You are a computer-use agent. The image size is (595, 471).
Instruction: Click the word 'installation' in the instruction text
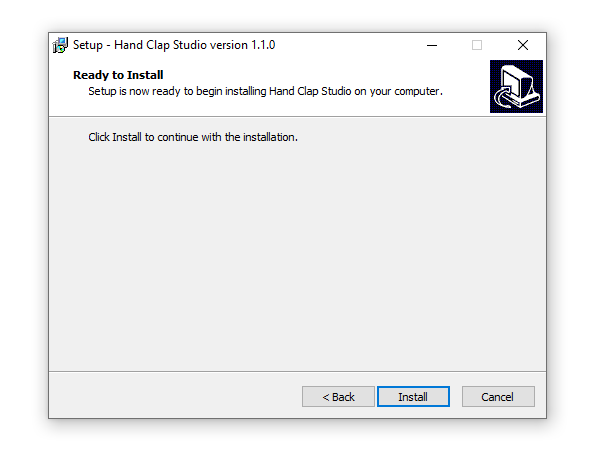[269, 137]
